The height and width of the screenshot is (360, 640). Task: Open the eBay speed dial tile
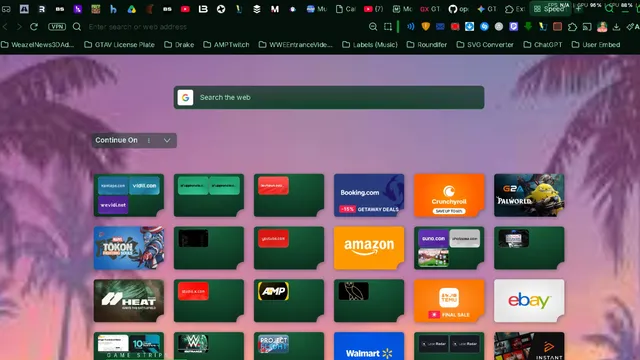tap(529, 301)
